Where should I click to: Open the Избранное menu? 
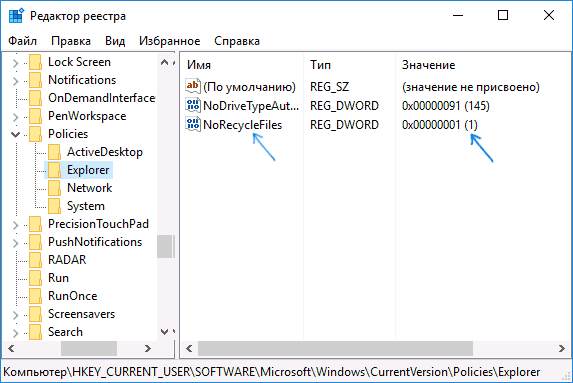tap(170, 41)
